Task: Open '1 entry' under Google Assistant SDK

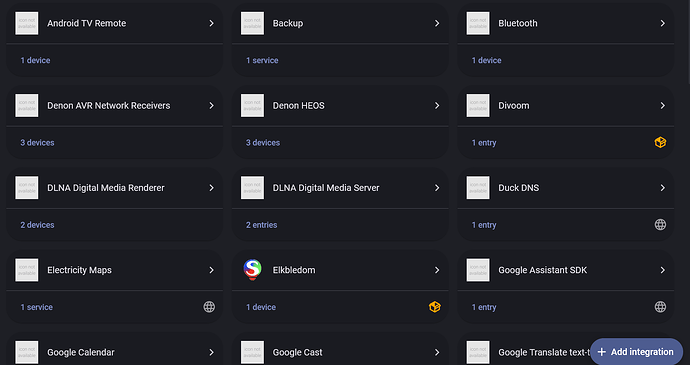Action: pos(484,307)
